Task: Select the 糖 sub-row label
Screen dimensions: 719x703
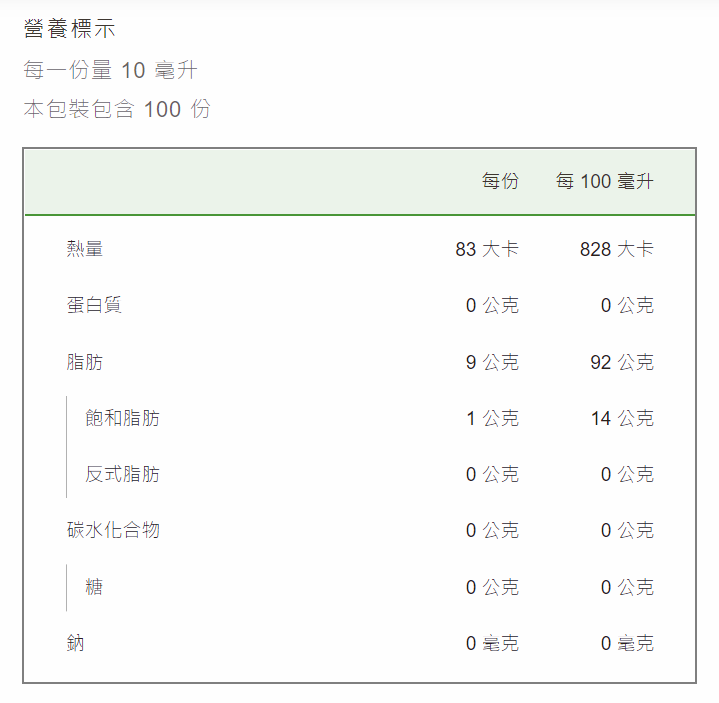Action: pos(94,587)
